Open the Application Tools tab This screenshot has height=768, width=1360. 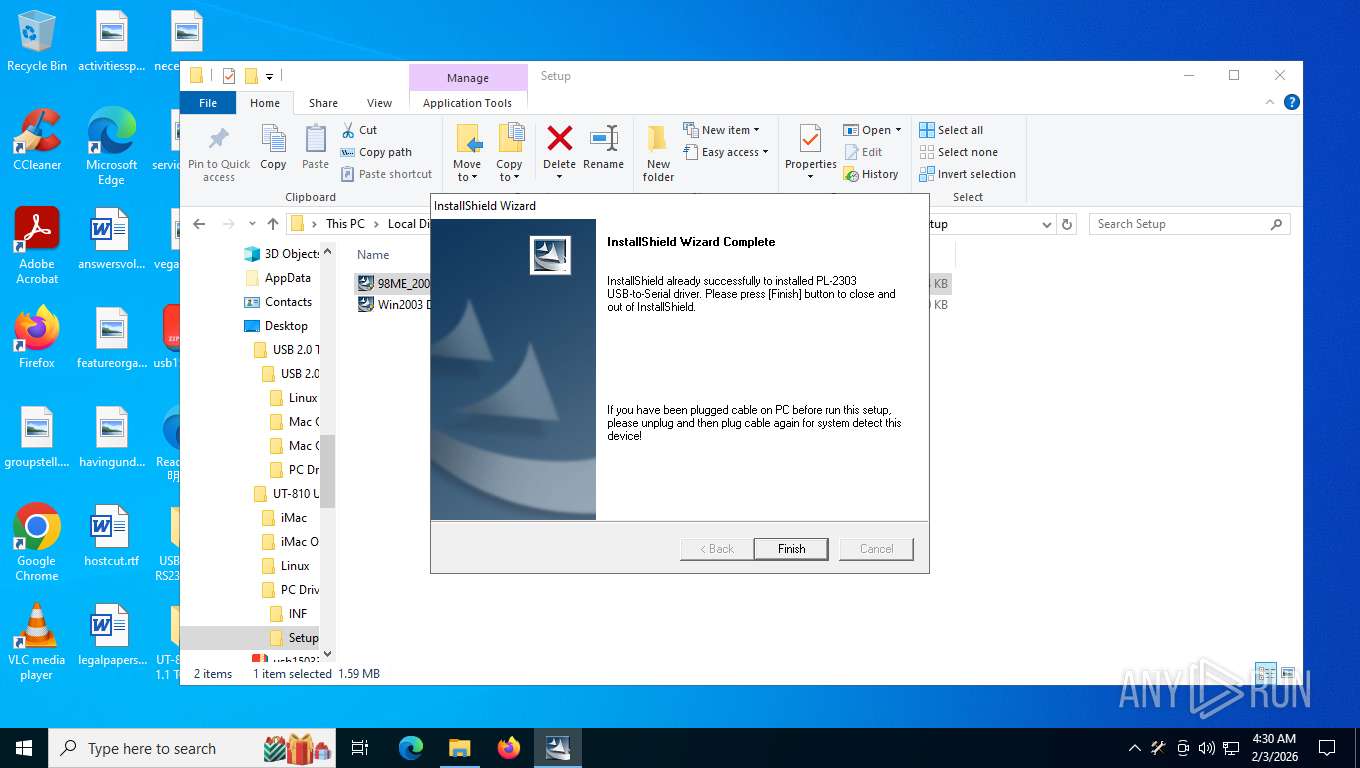click(467, 103)
